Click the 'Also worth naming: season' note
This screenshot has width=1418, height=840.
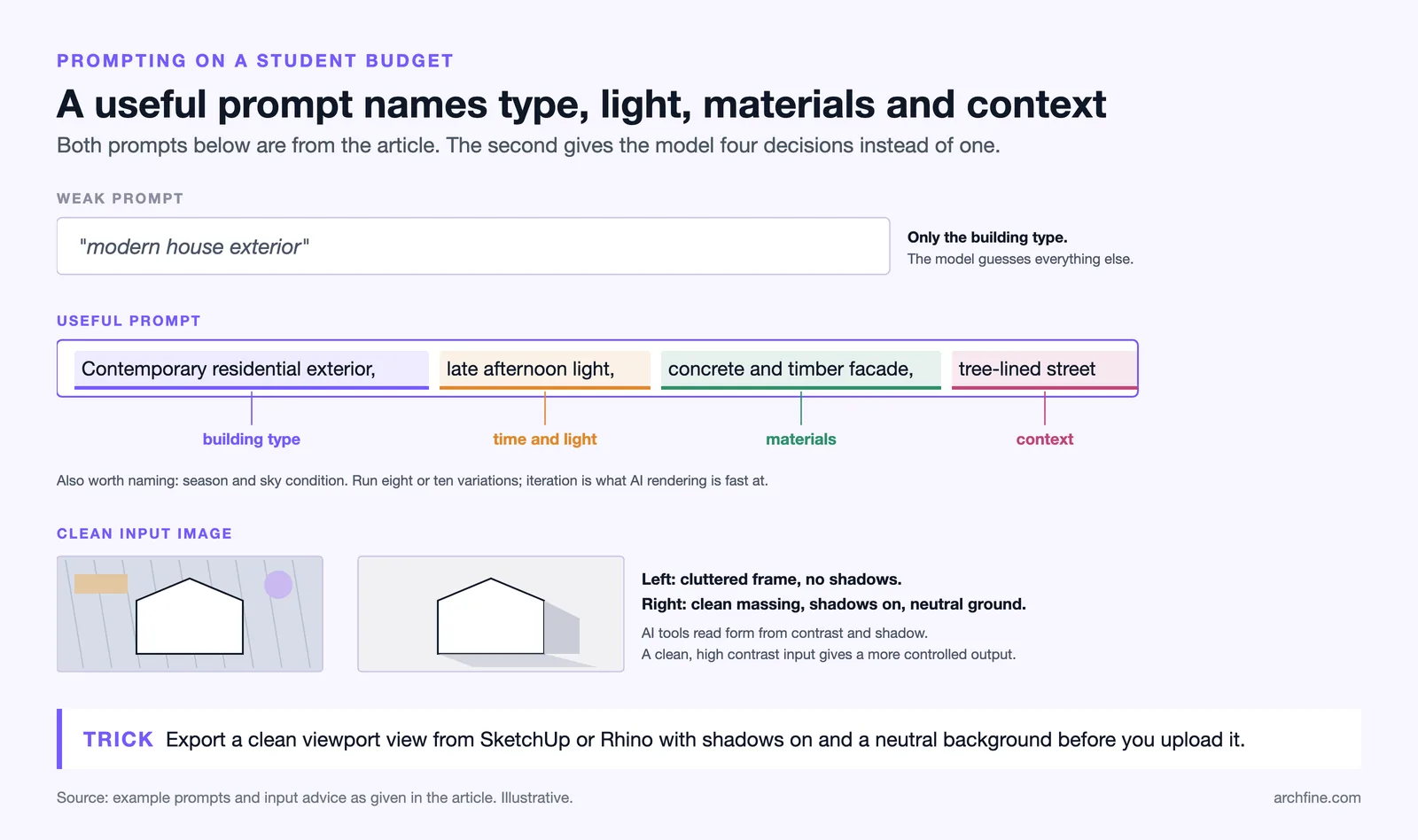[x=412, y=480]
